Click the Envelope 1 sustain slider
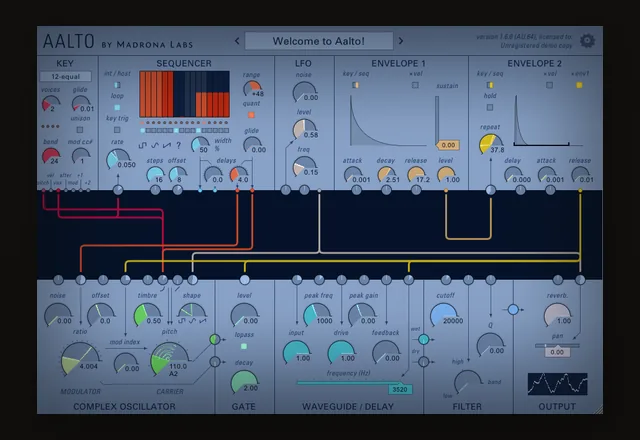Image resolution: width=640 pixels, height=440 pixels. coord(437,120)
